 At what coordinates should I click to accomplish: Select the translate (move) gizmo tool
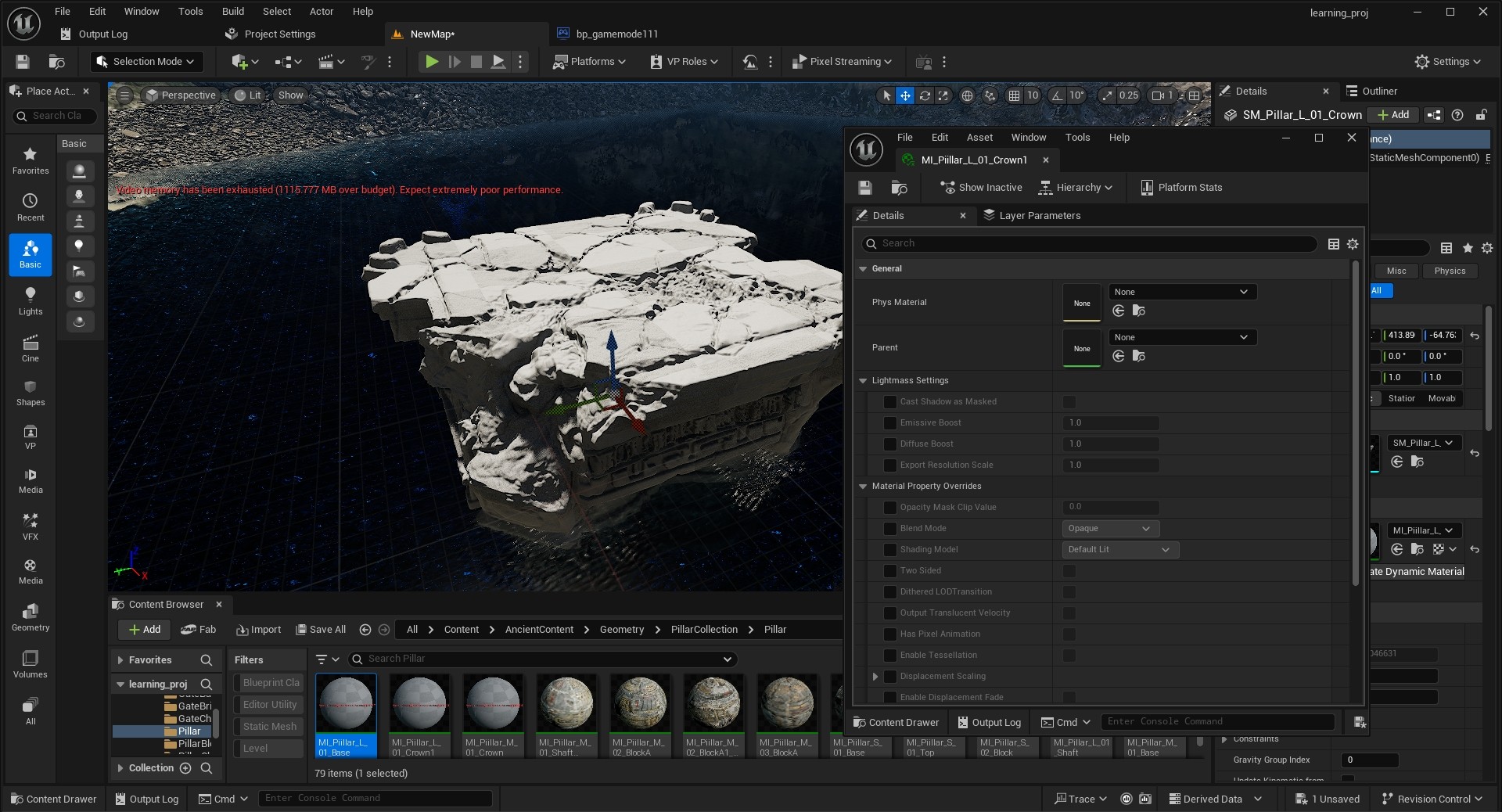coord(905,95)
